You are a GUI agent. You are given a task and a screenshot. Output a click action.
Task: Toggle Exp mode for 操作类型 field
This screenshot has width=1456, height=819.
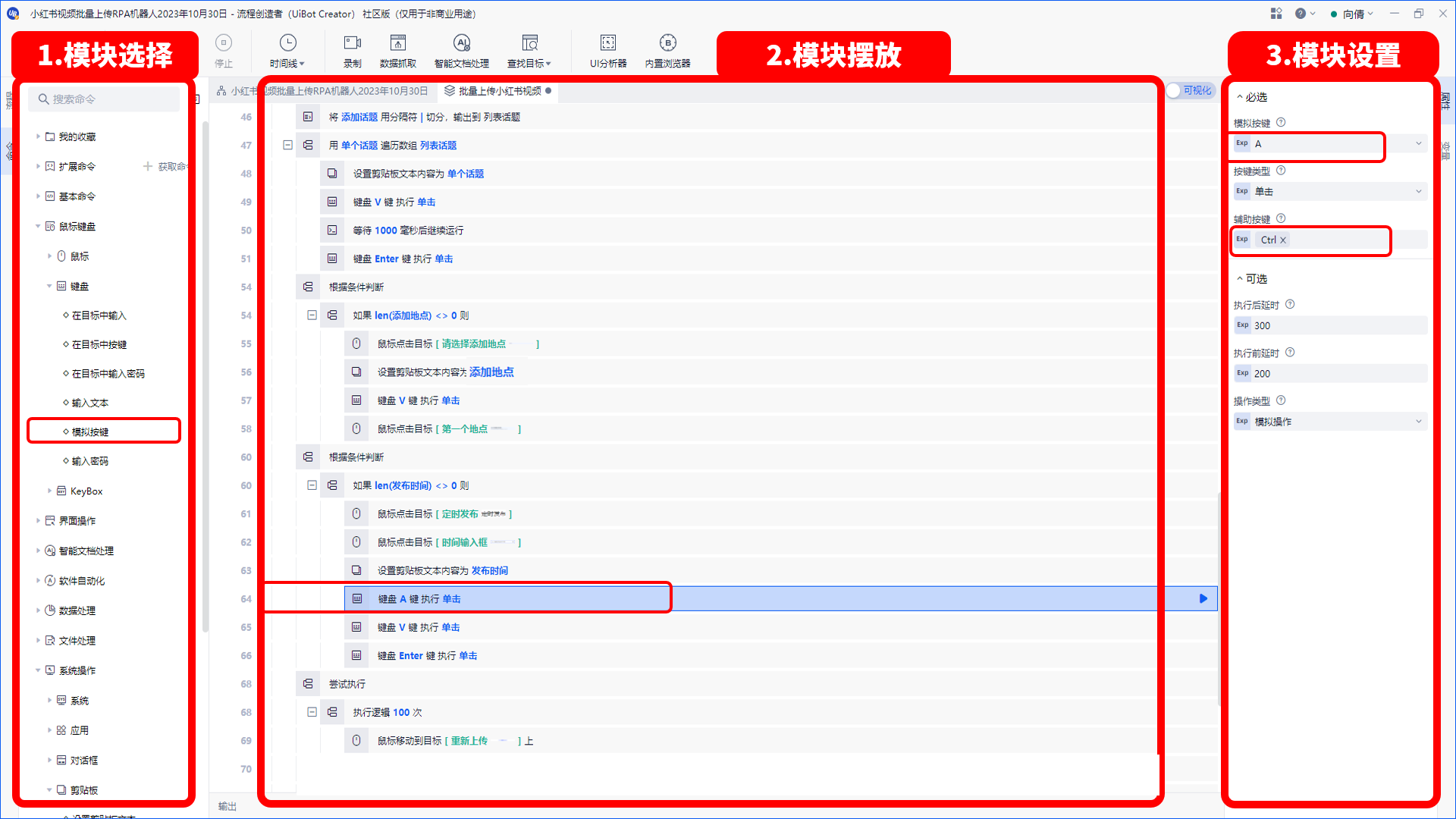tap(1242, 421)
